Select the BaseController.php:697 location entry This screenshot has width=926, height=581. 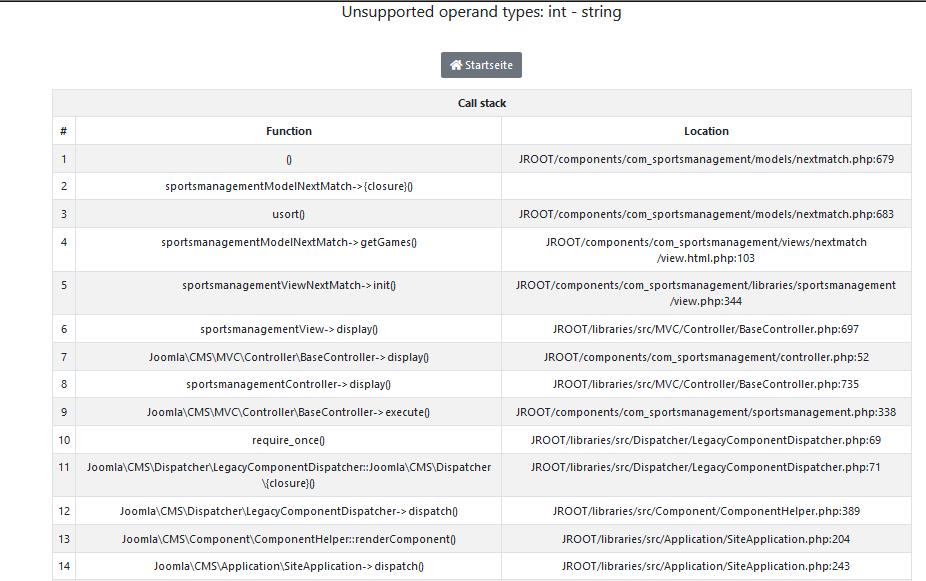point(707,328)
